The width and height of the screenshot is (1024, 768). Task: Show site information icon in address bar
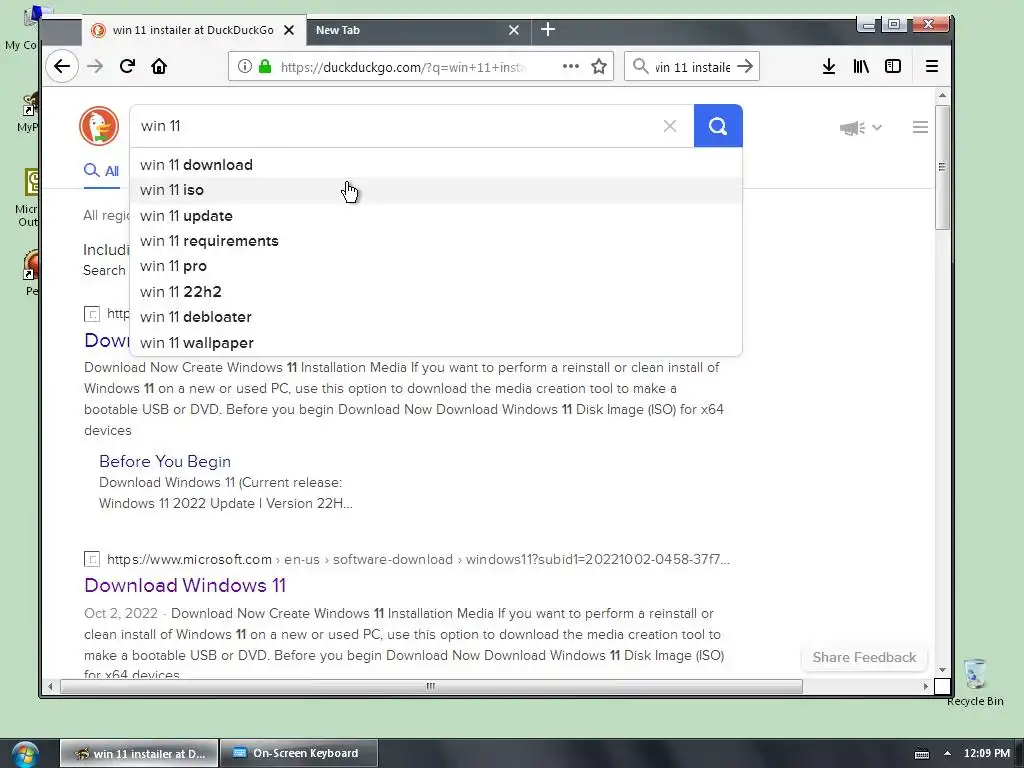coord(244,66)
